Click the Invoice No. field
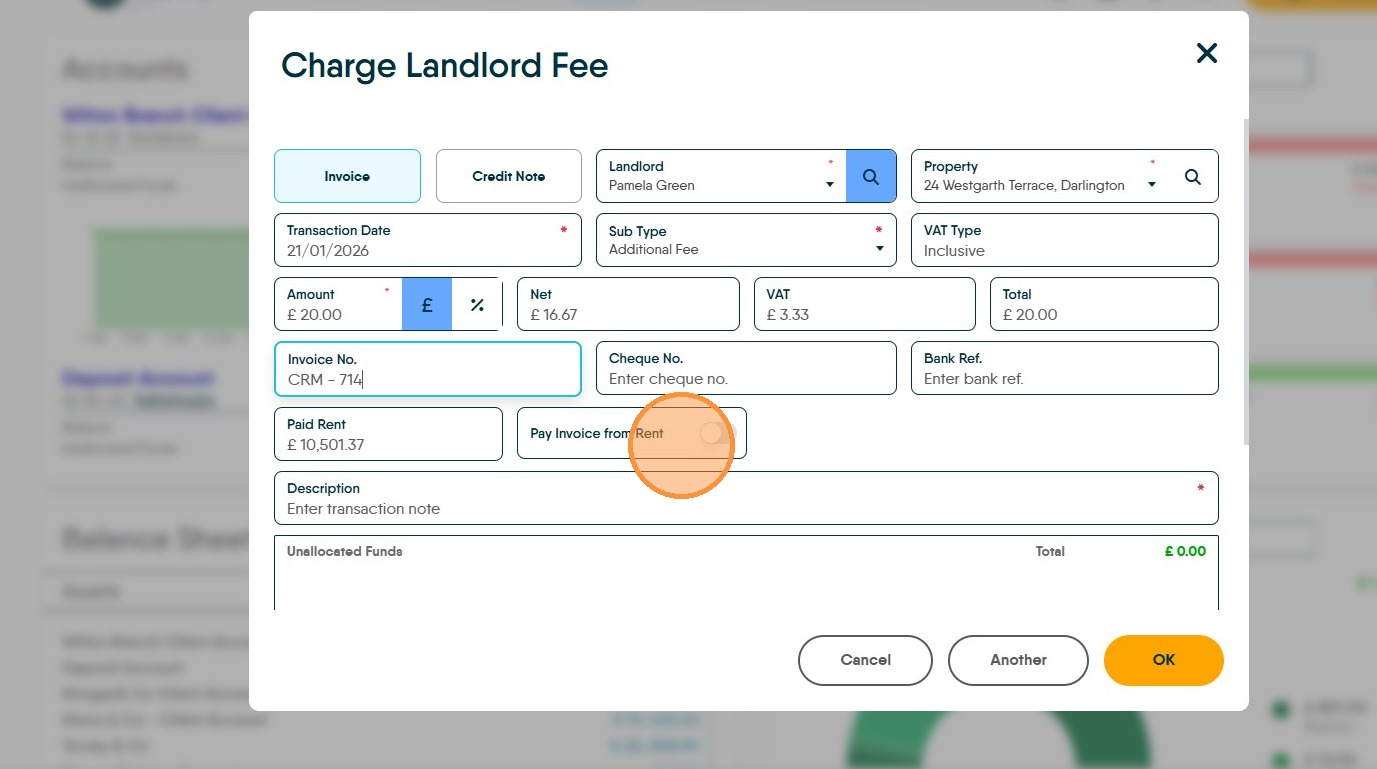This screenshot has height=769, width=1377. [428, 369]
